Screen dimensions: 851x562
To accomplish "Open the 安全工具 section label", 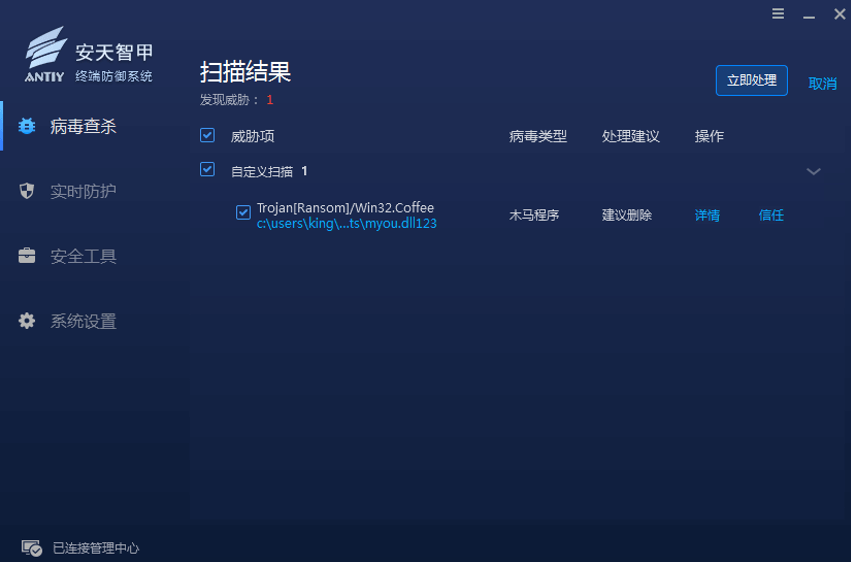I will pos(83,256).
